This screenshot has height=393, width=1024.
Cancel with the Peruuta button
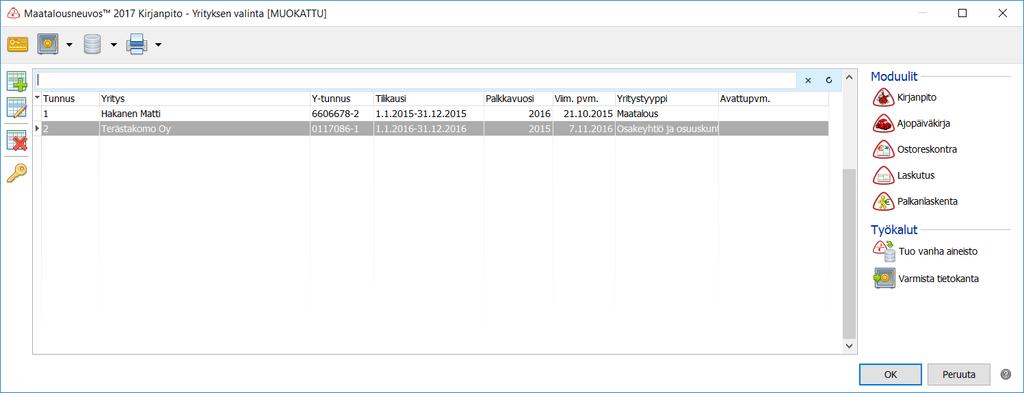tap(959, 375)
